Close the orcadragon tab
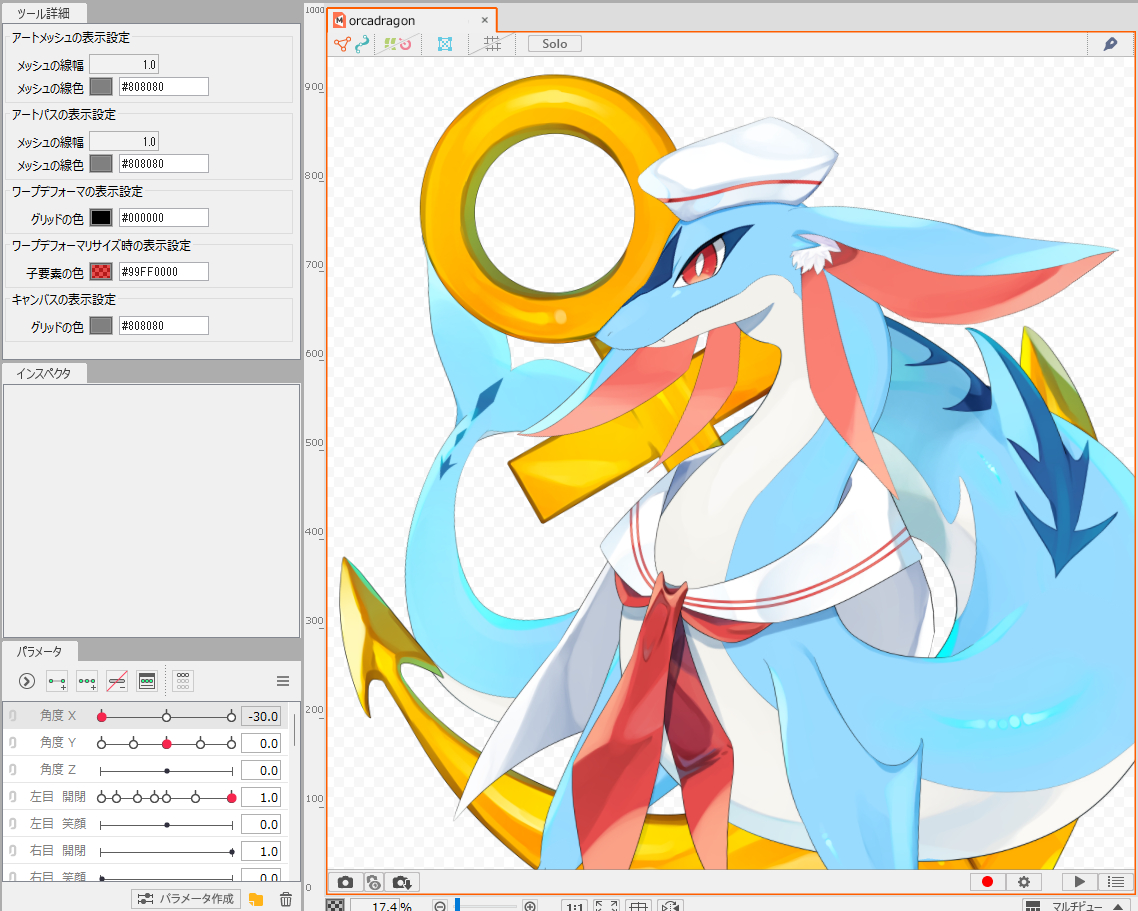 pos(485,20)
